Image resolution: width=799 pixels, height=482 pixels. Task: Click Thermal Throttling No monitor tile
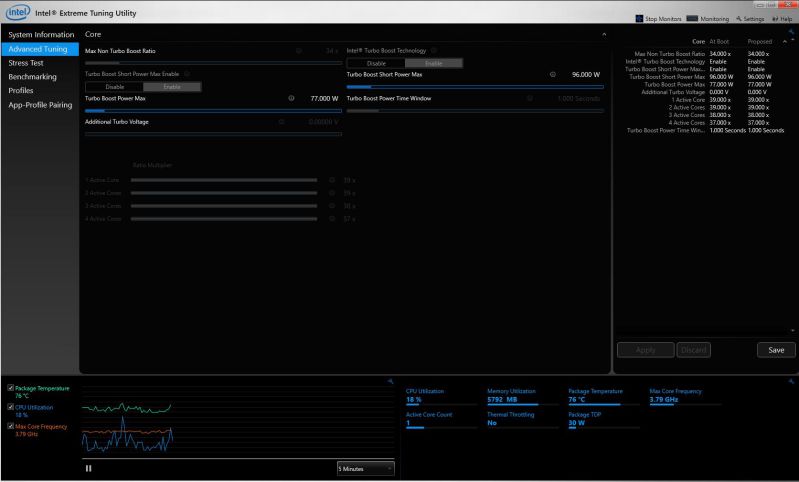tap(522, 419)
